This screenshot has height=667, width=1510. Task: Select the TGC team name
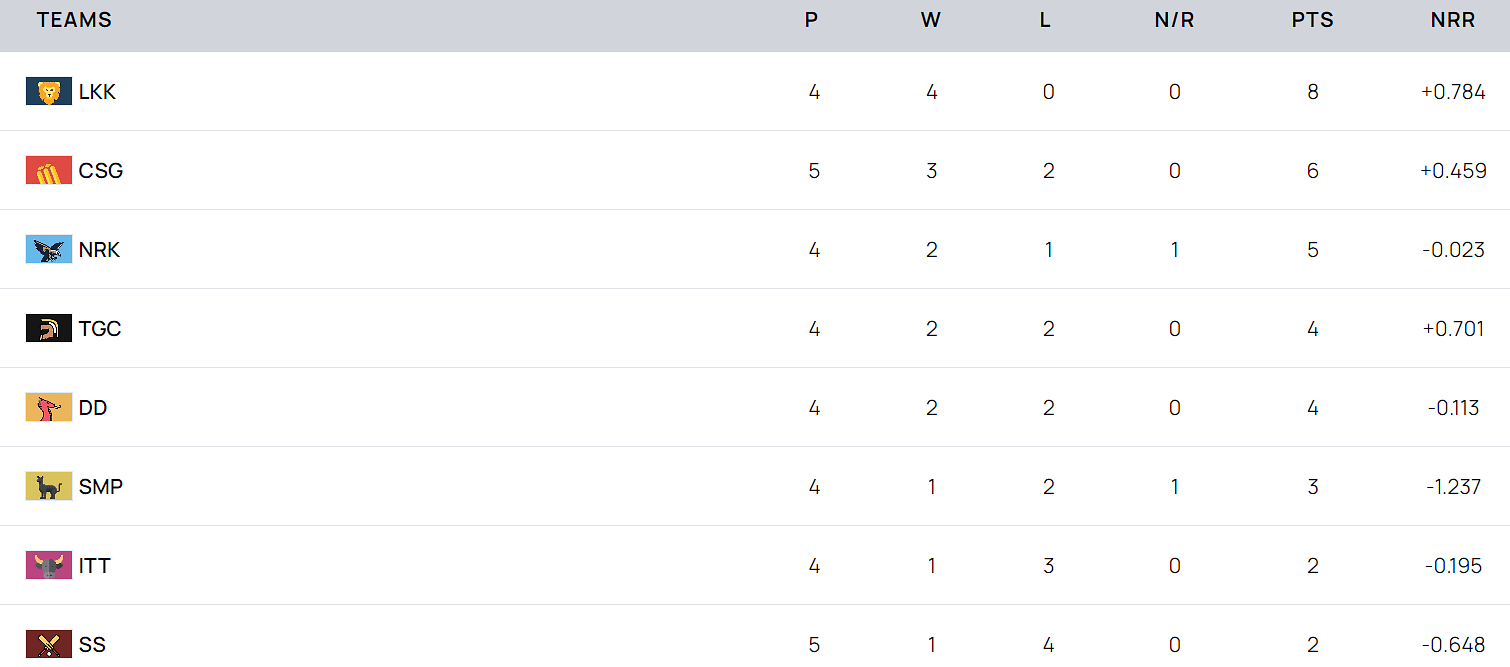point(100,329)
